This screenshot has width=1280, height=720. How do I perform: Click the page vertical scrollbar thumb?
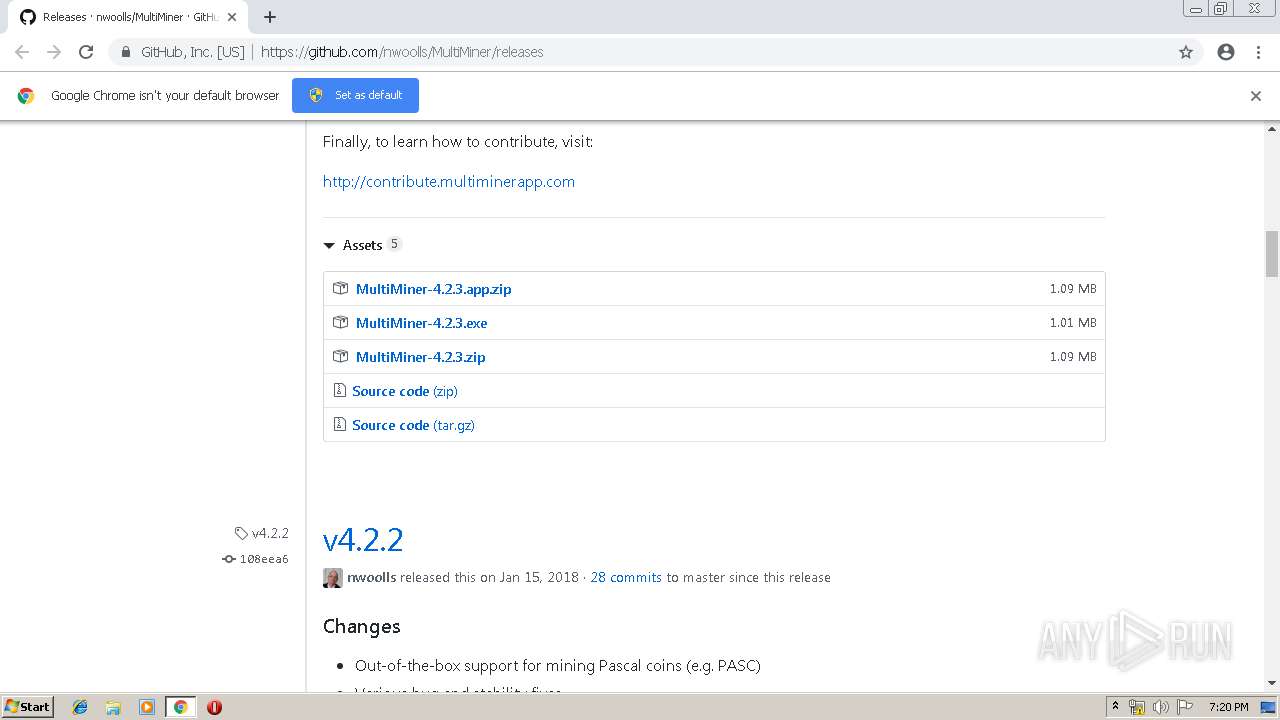click(1272, 254)
